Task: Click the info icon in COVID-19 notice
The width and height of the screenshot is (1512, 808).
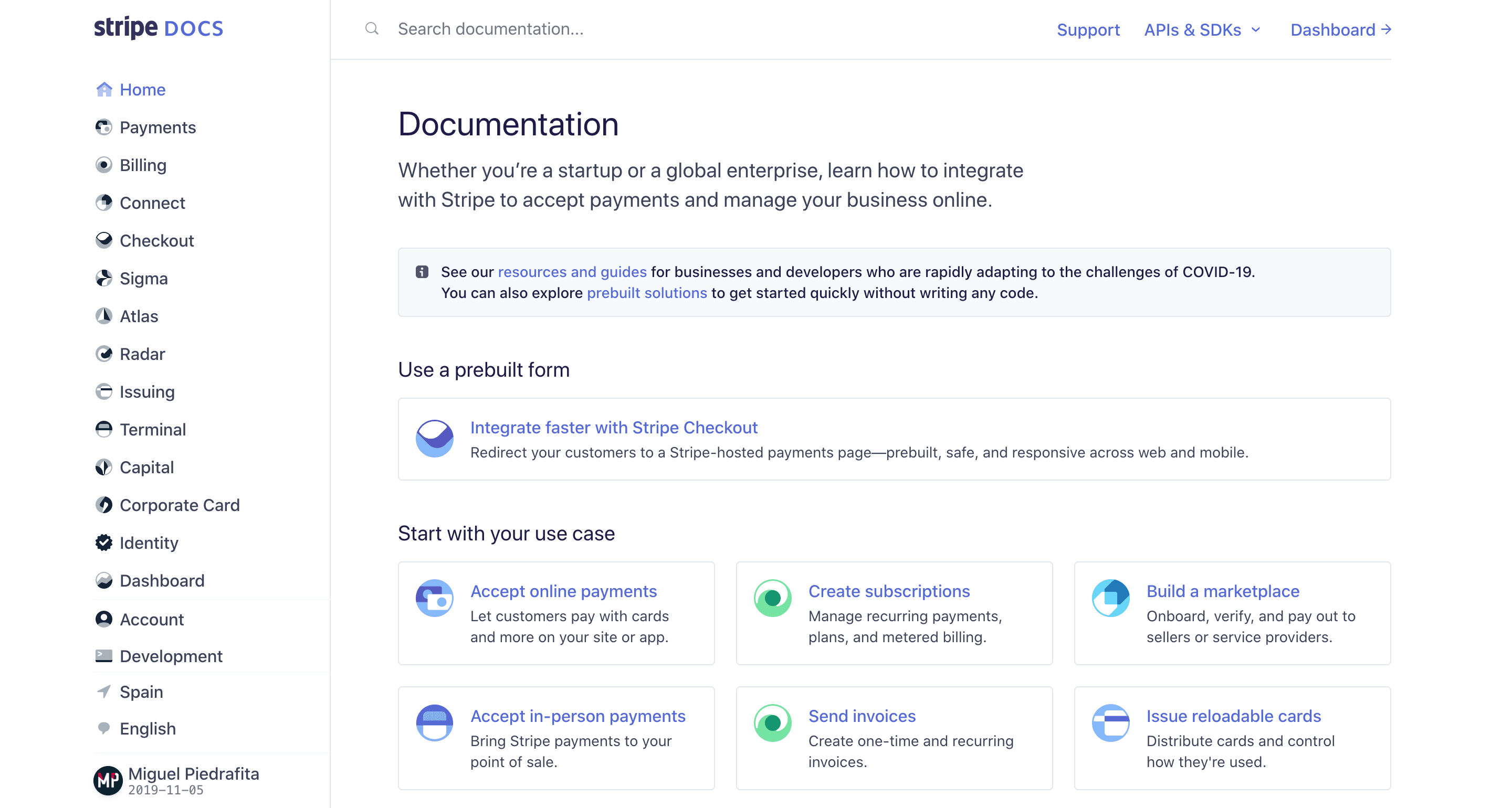Action: point(422,272)
